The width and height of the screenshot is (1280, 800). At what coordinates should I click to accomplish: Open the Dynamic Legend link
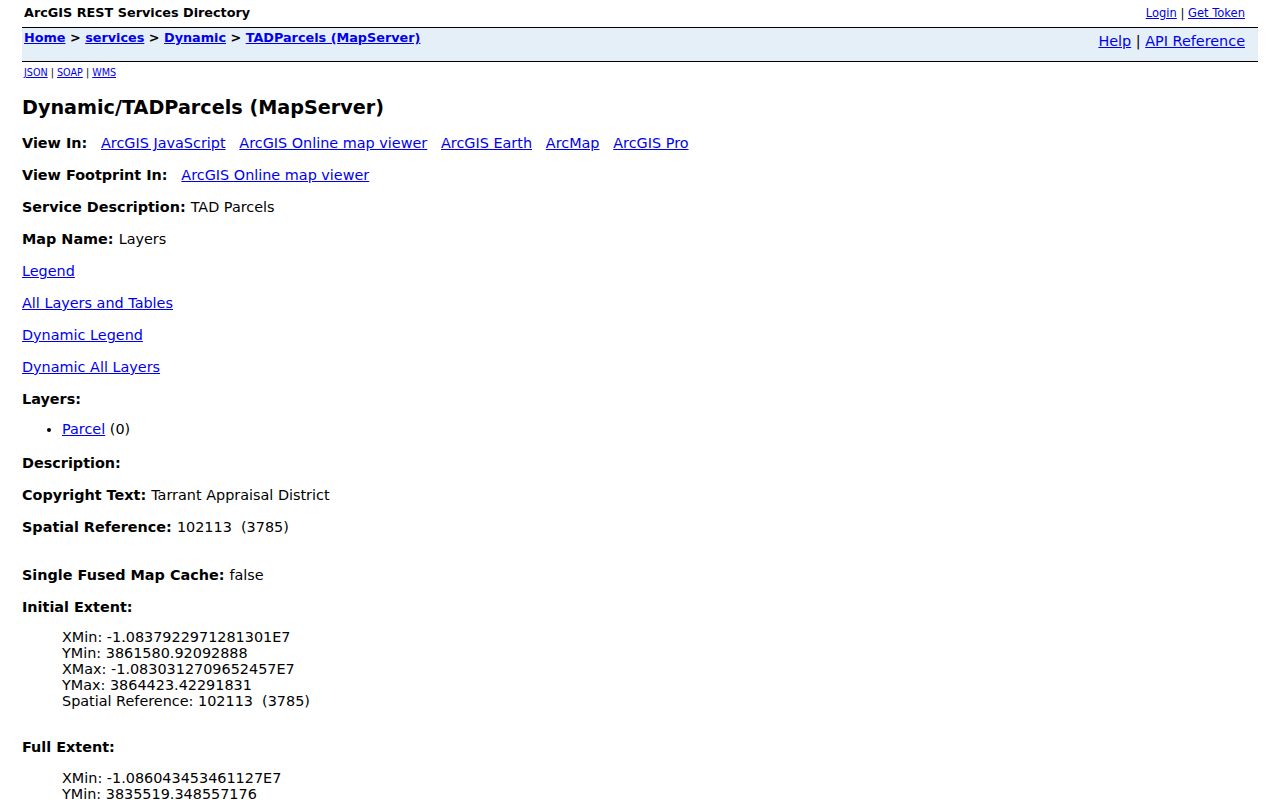tap(82, 335)
